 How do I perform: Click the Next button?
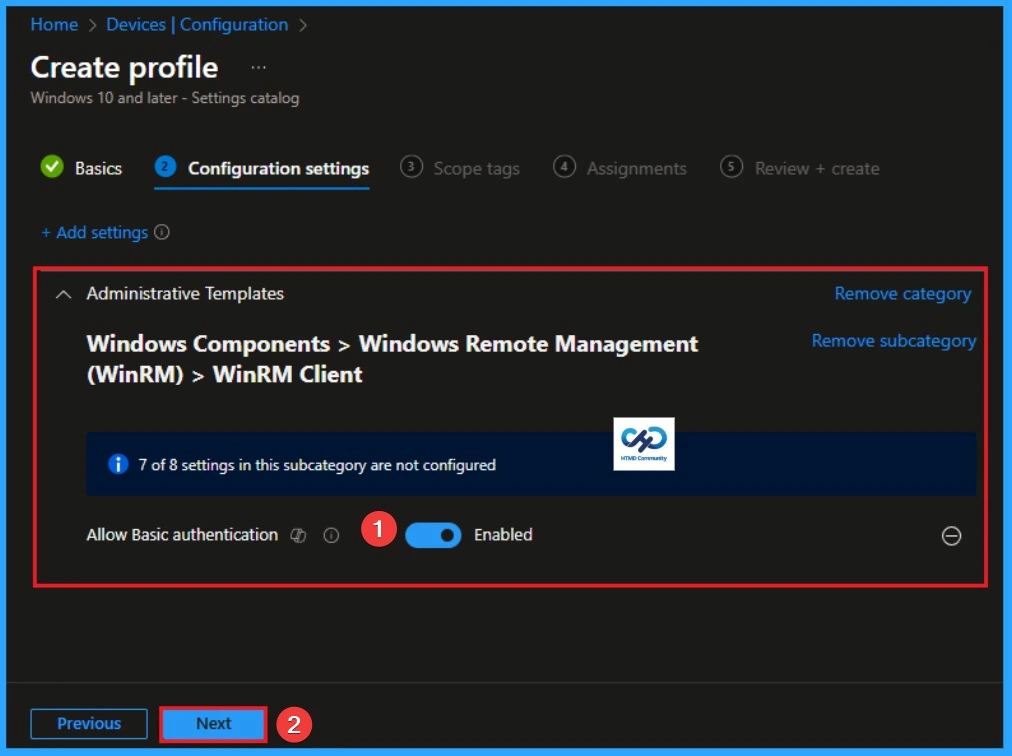[212, 723]
